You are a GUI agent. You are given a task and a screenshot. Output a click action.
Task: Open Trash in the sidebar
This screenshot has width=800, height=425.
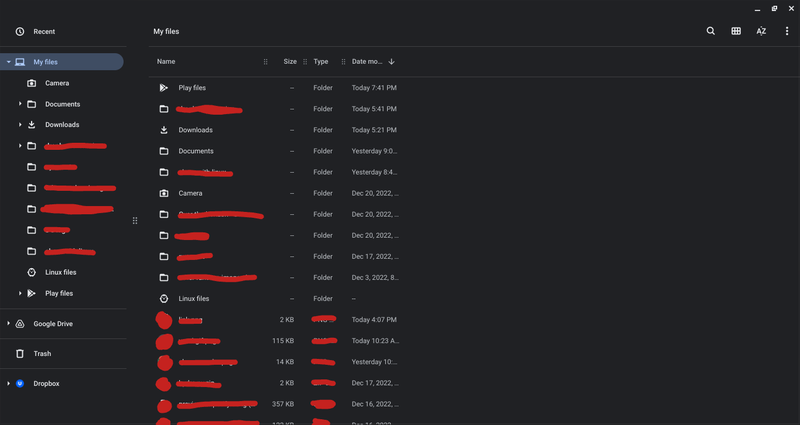pos(42,354)
